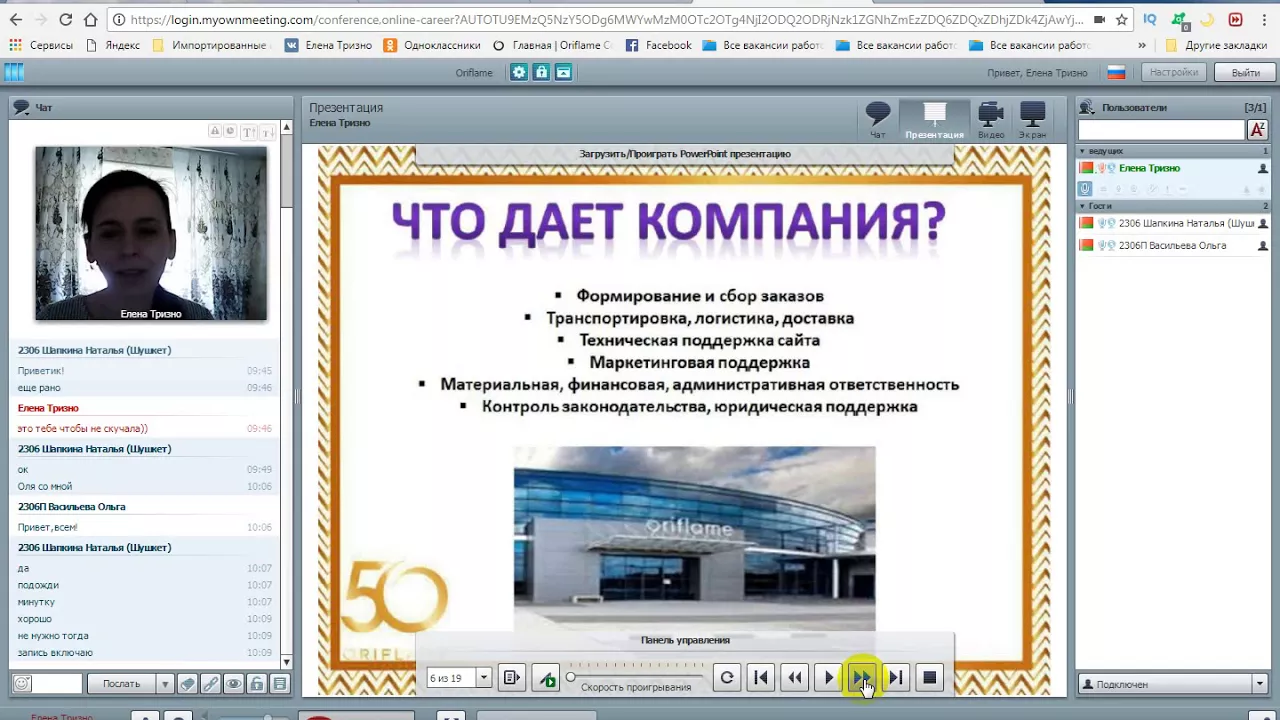The width and height of the screenshot is (1280, 720).
Task: Open the 'Другие закладки' folder
Action: click(1216, 45)
